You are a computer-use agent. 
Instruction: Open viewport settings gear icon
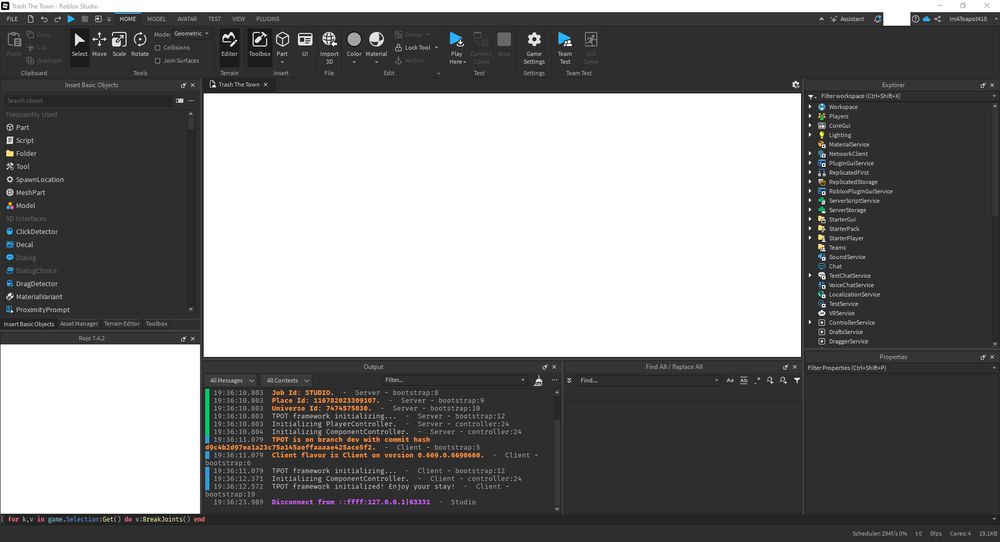click(795, 85)
